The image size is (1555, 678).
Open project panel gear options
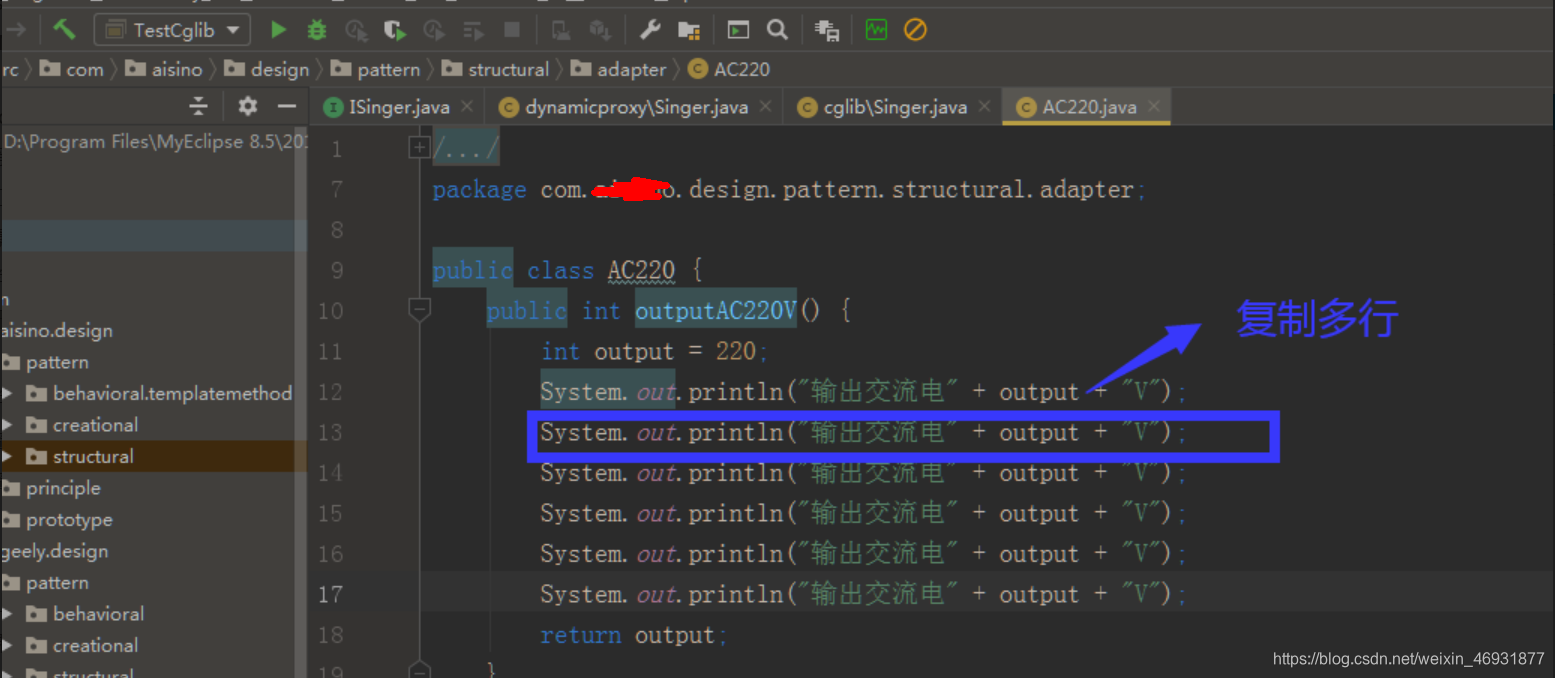[248, 106]
